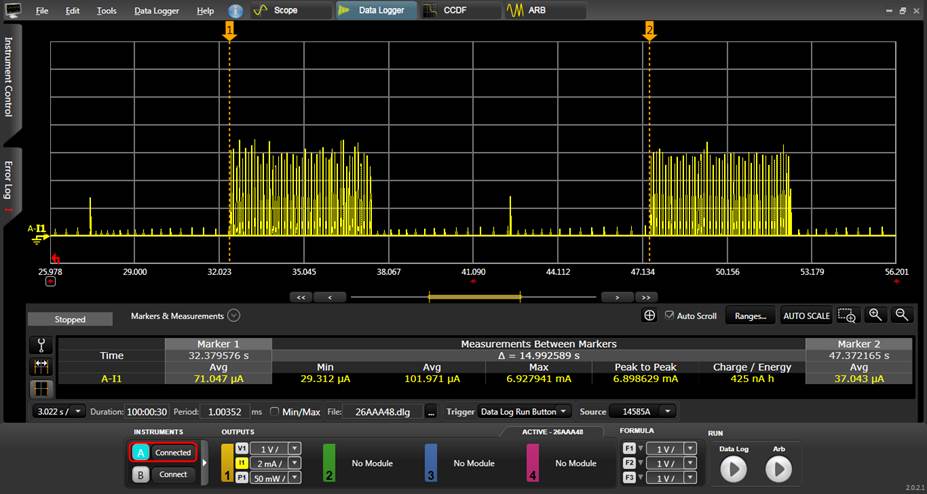Viewport: 927px width, 494px height.
Task: Jump to start with the << button
Action: (300, 297)
